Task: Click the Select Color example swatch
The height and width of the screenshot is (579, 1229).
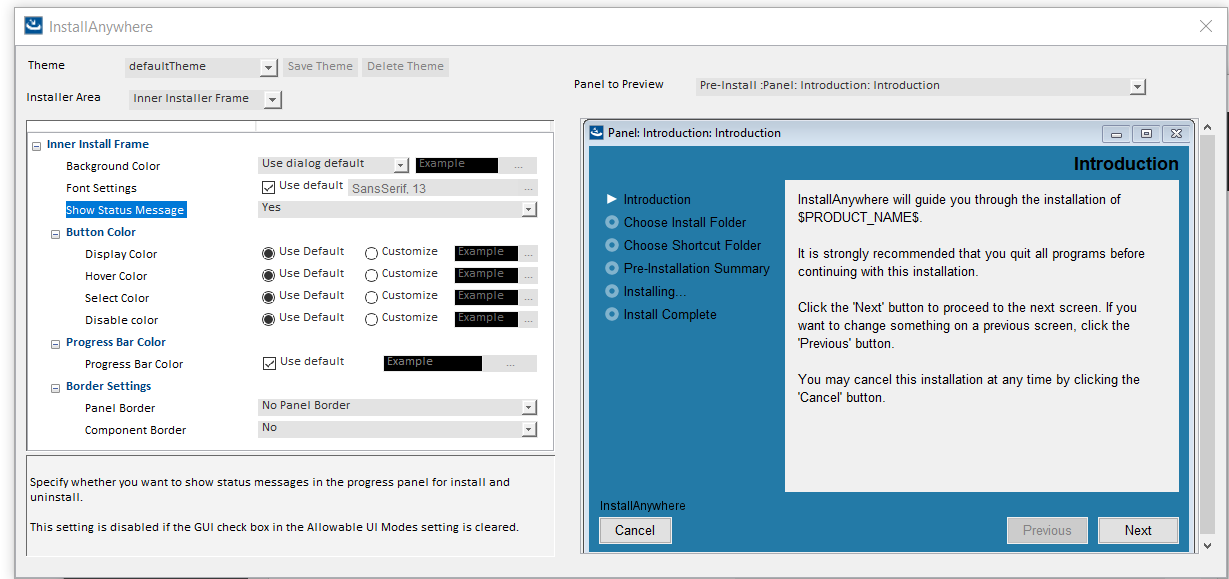Action: (486, 297)
